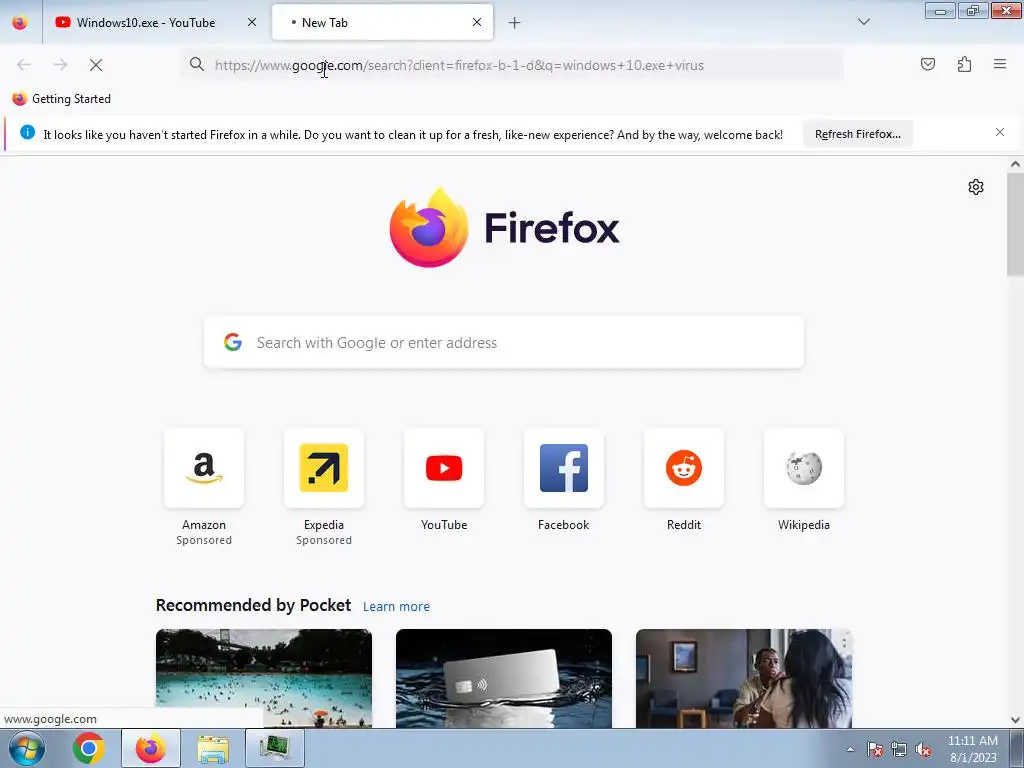Click the Google G logo in search box
Screen dimensions: 1024x768
coord(233,342)
